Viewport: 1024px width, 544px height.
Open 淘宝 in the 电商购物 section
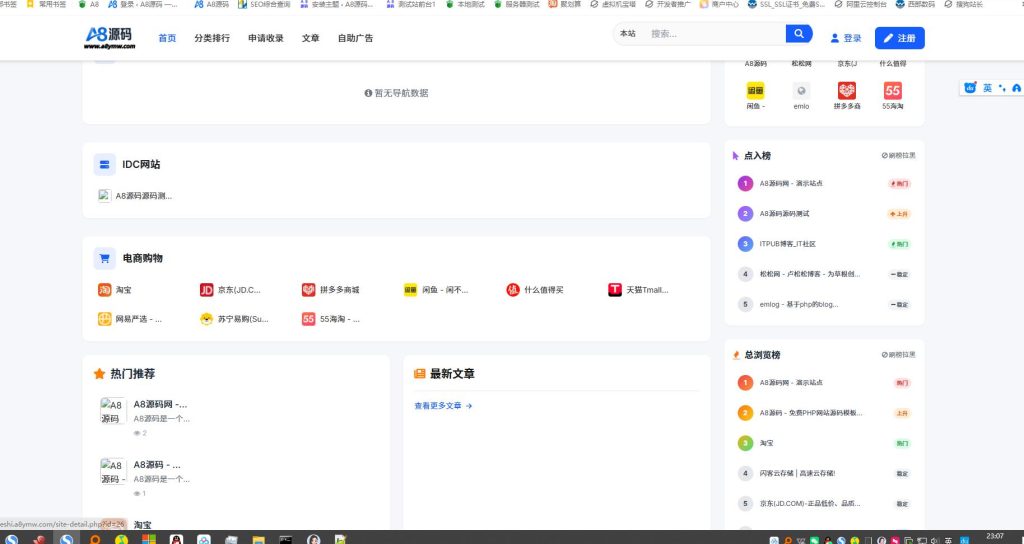(114, 289)
